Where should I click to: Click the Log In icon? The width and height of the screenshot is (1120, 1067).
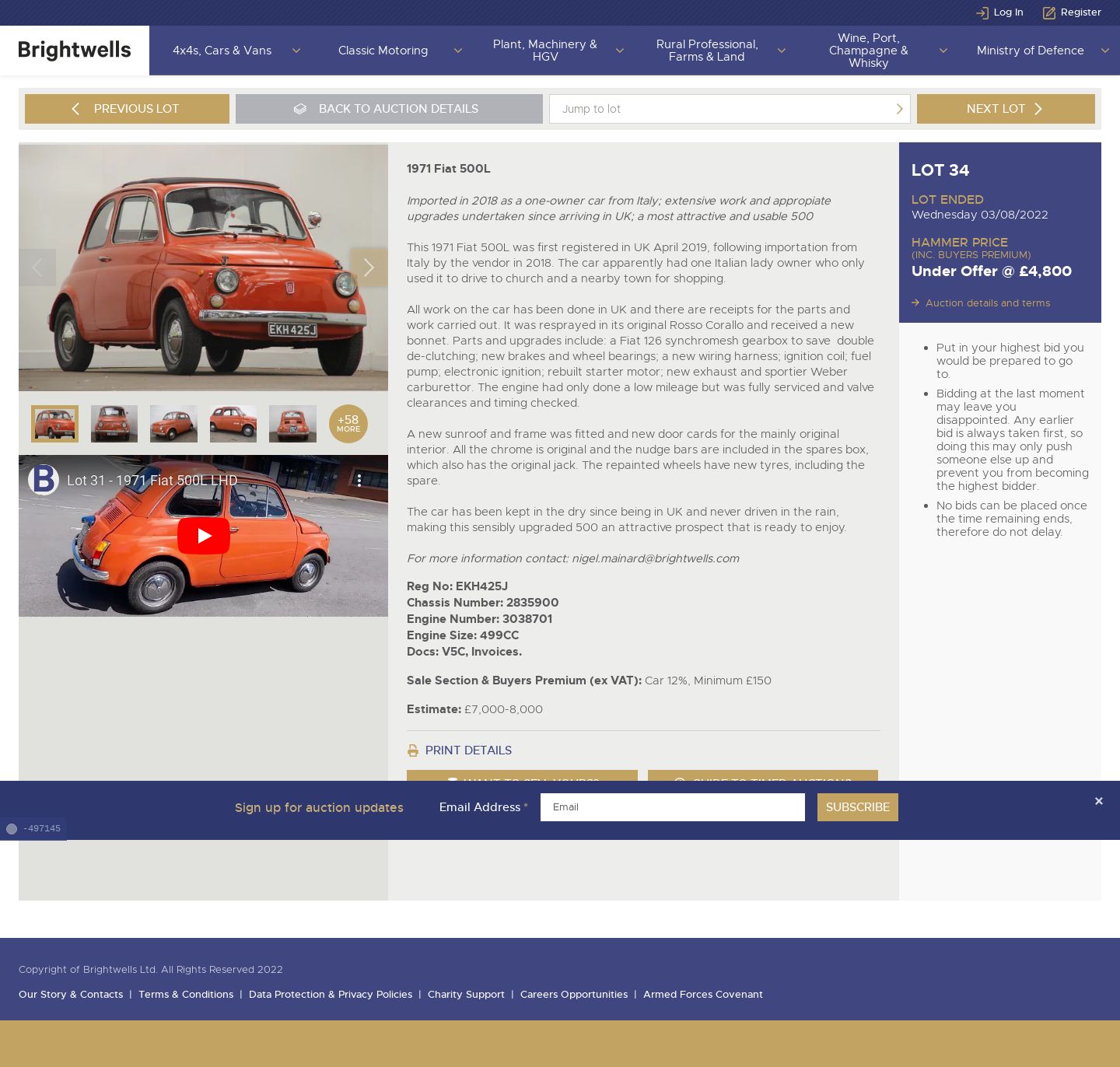tap(982, 12)
